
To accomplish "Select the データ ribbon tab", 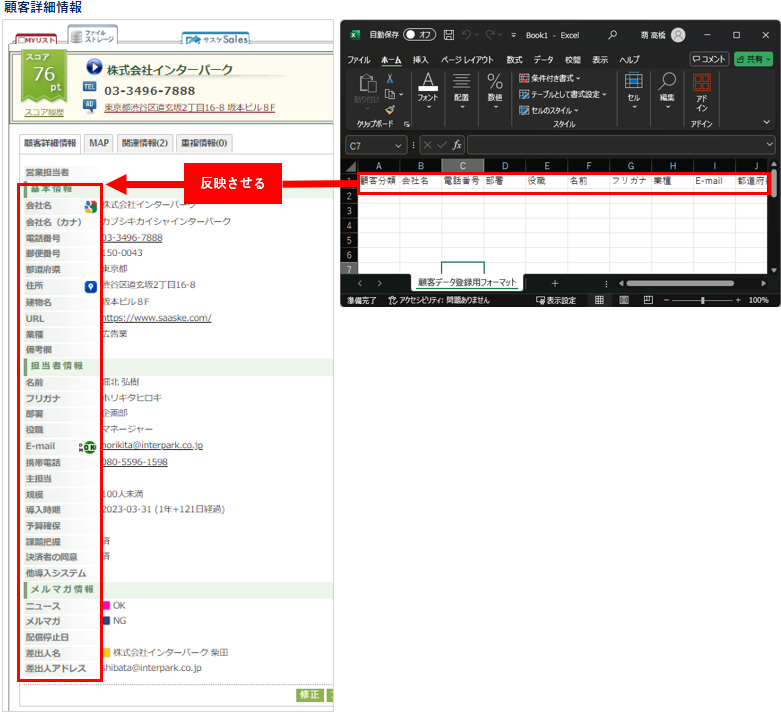I will point(543,60).
